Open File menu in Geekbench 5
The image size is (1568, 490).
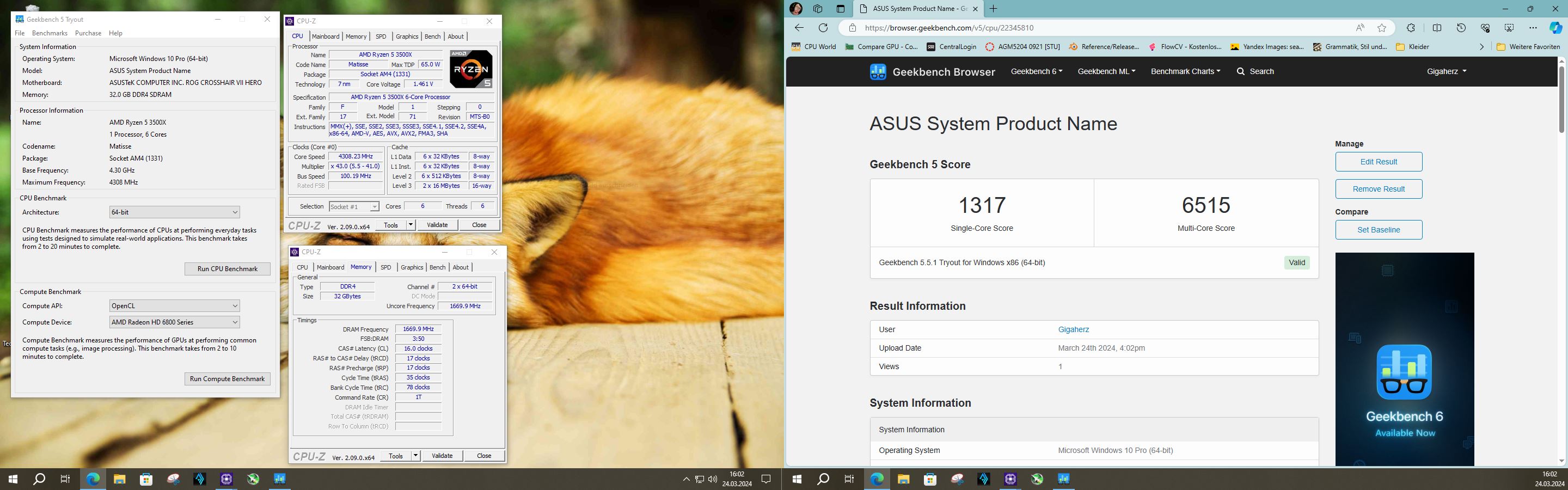pos(20,33)
